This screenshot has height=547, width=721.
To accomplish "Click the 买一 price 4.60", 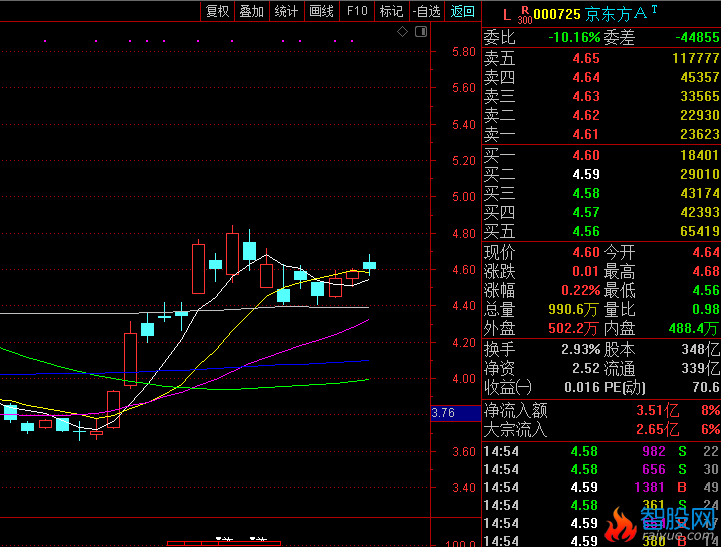I will (x=586, y=155).
